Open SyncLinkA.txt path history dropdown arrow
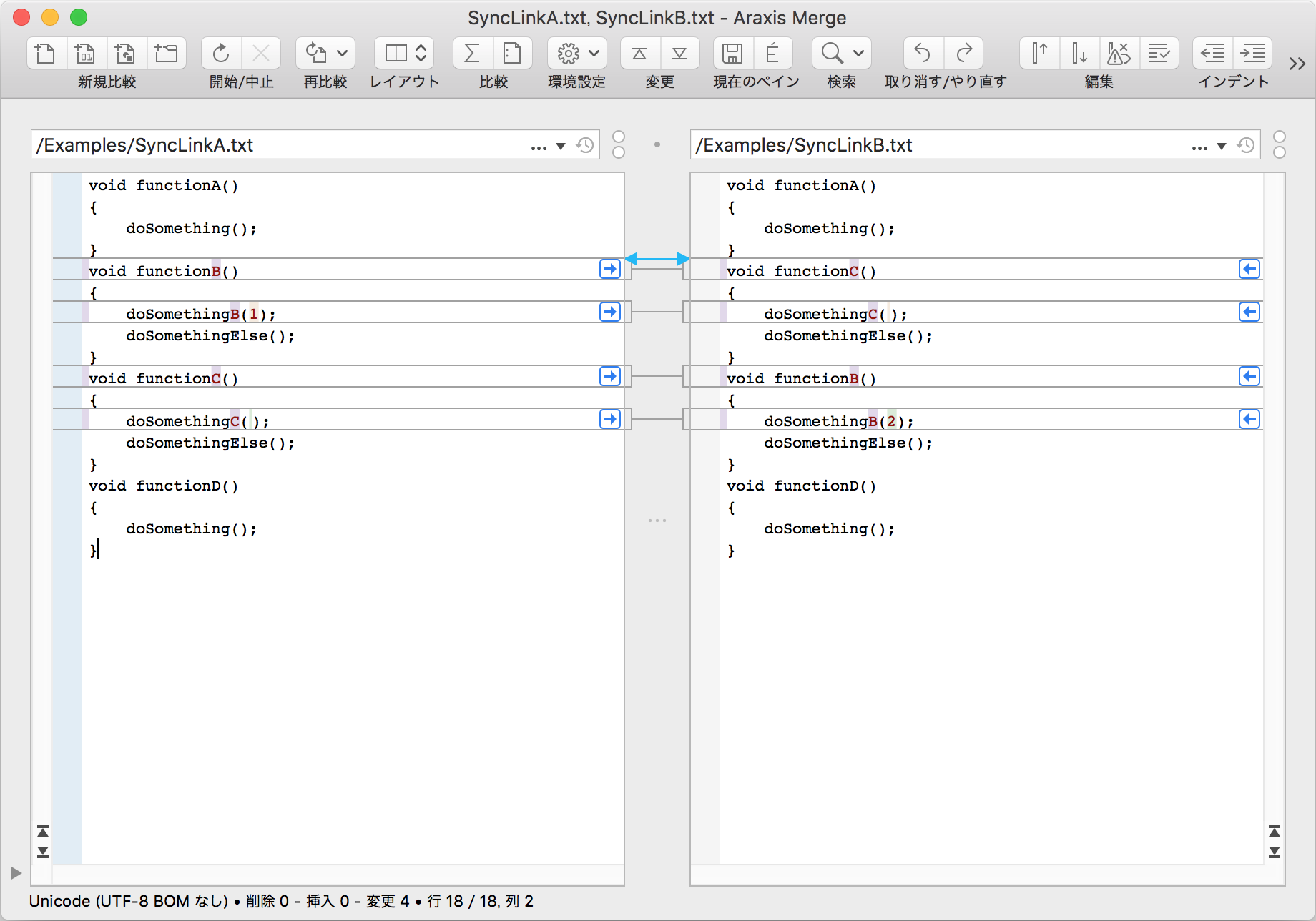This screenshot has width=1316, height=921. [x=561, y=146]
